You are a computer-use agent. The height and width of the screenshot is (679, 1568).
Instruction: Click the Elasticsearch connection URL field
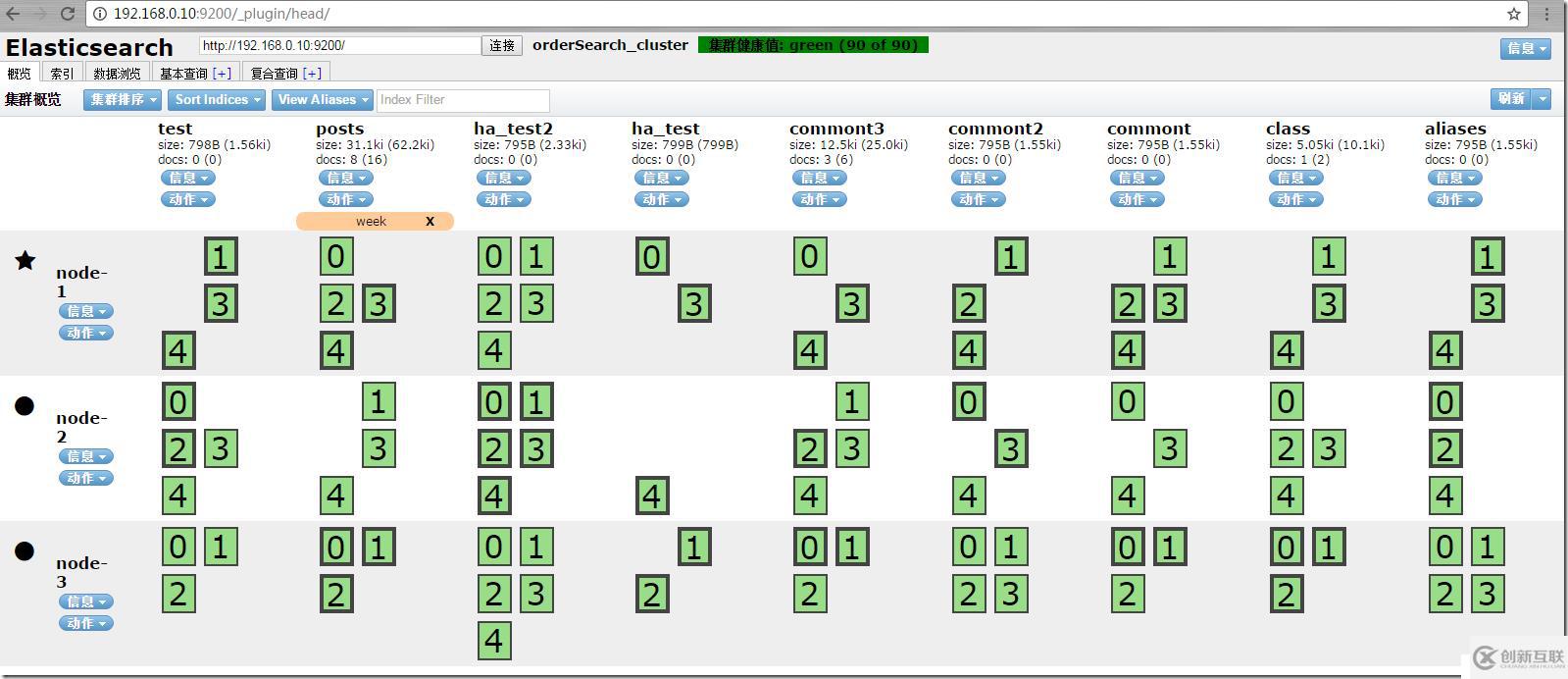[x=339, y=45]
